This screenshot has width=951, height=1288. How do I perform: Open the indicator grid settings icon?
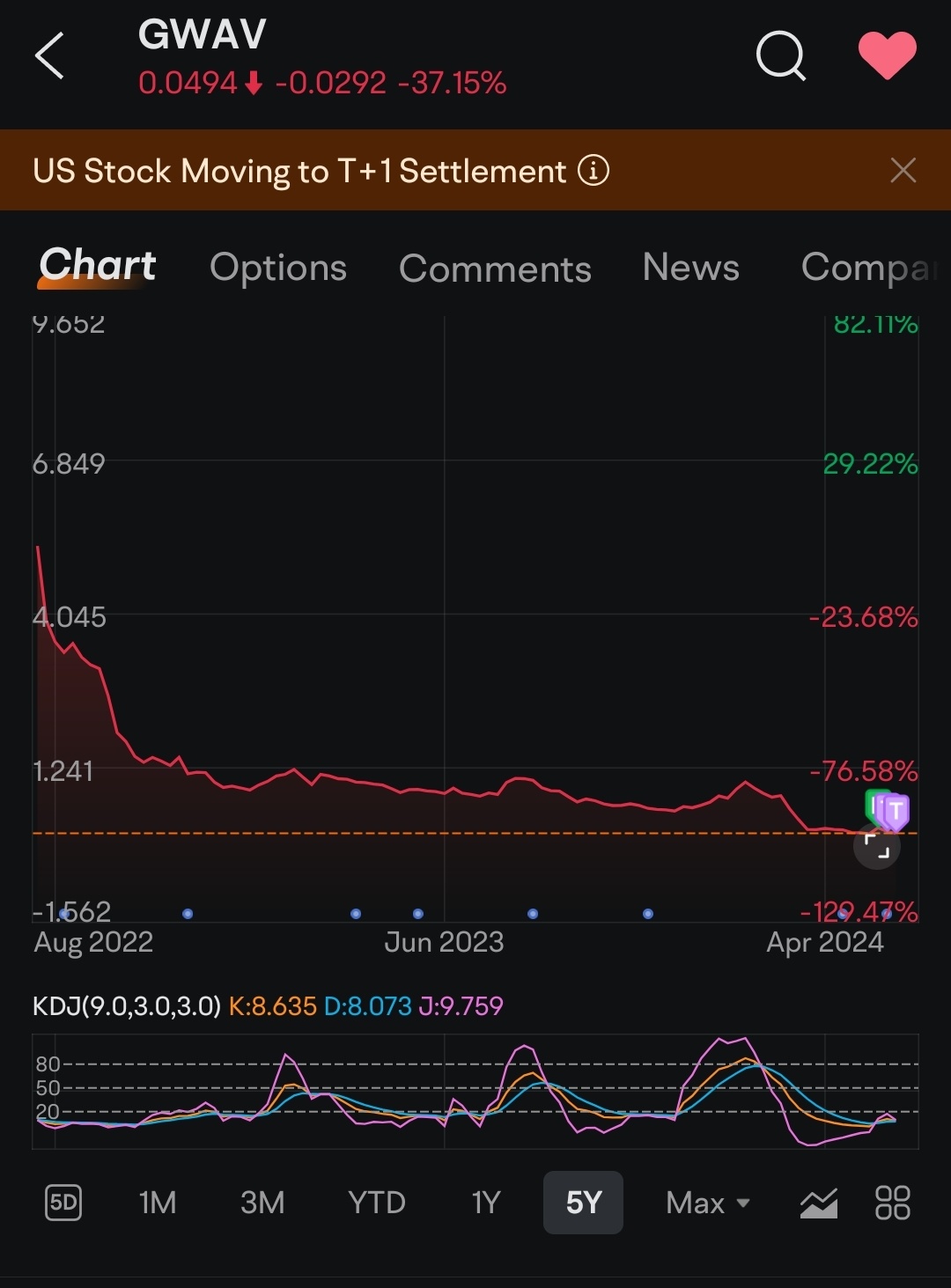point(892,1203)
